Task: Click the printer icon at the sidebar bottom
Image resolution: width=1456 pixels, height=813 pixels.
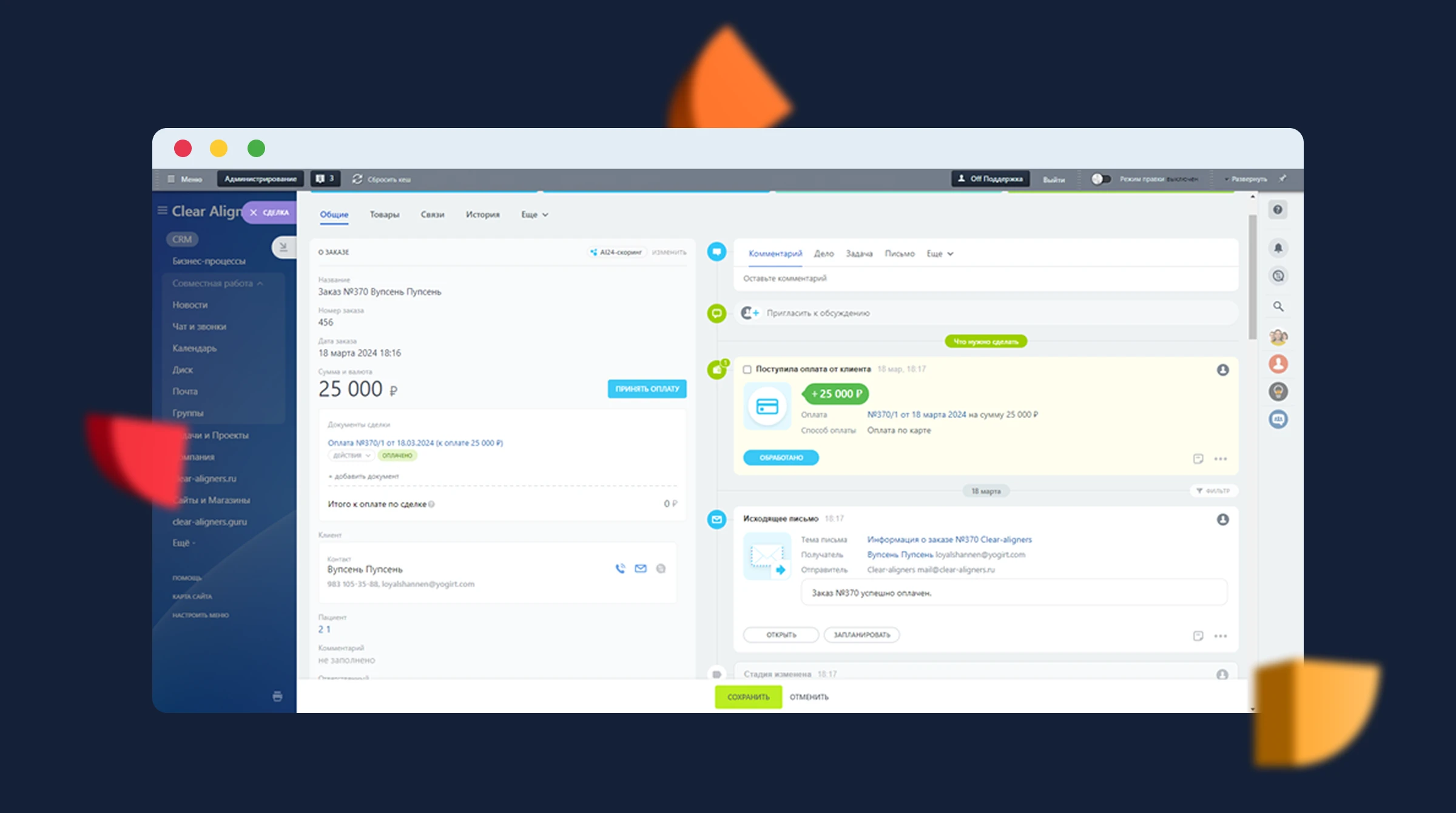Action: pyautogui.click(x=277, y=697)
